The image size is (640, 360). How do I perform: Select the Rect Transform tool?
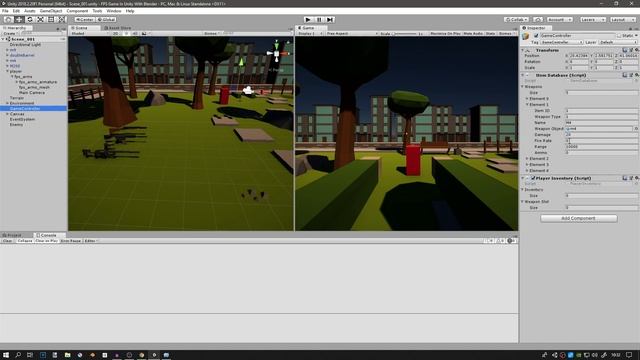click(51, 19)
